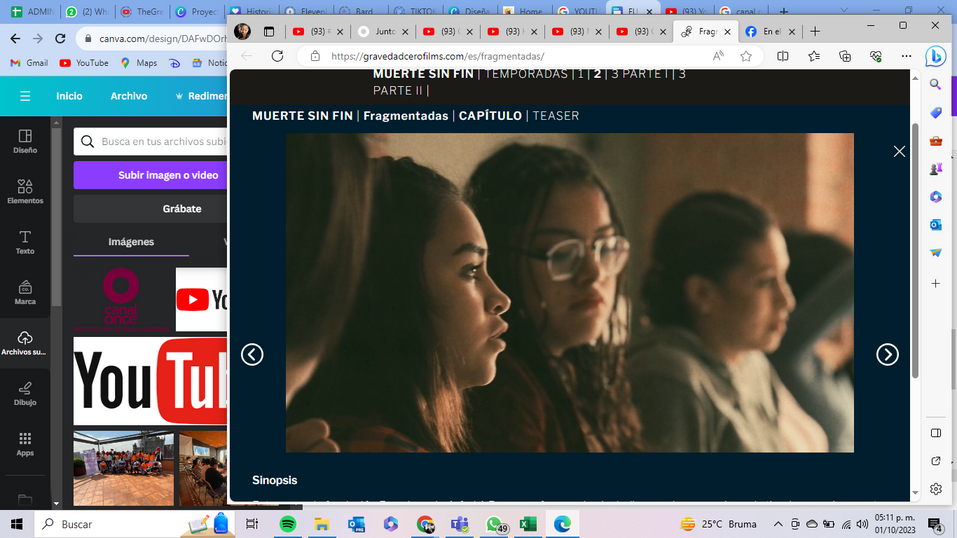Open Gmail bookmark in Chrome
The height and width of the screenshot is (538, 957).
click(x=29, y=63)
